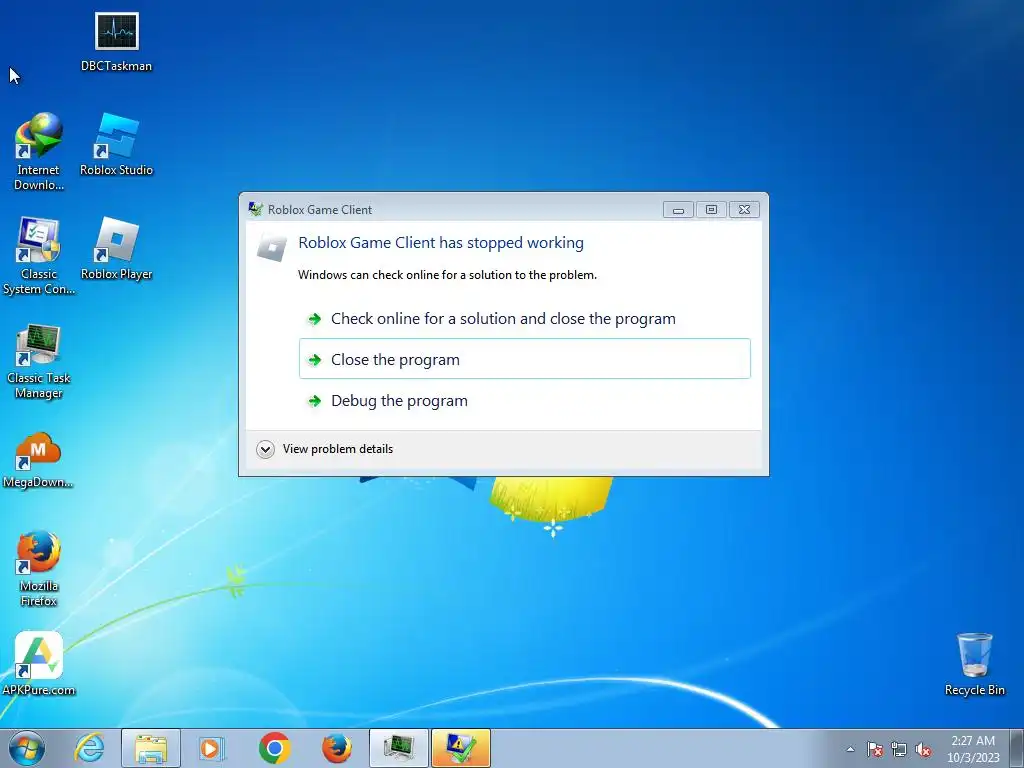Choose Close the program

pos(524,359)
